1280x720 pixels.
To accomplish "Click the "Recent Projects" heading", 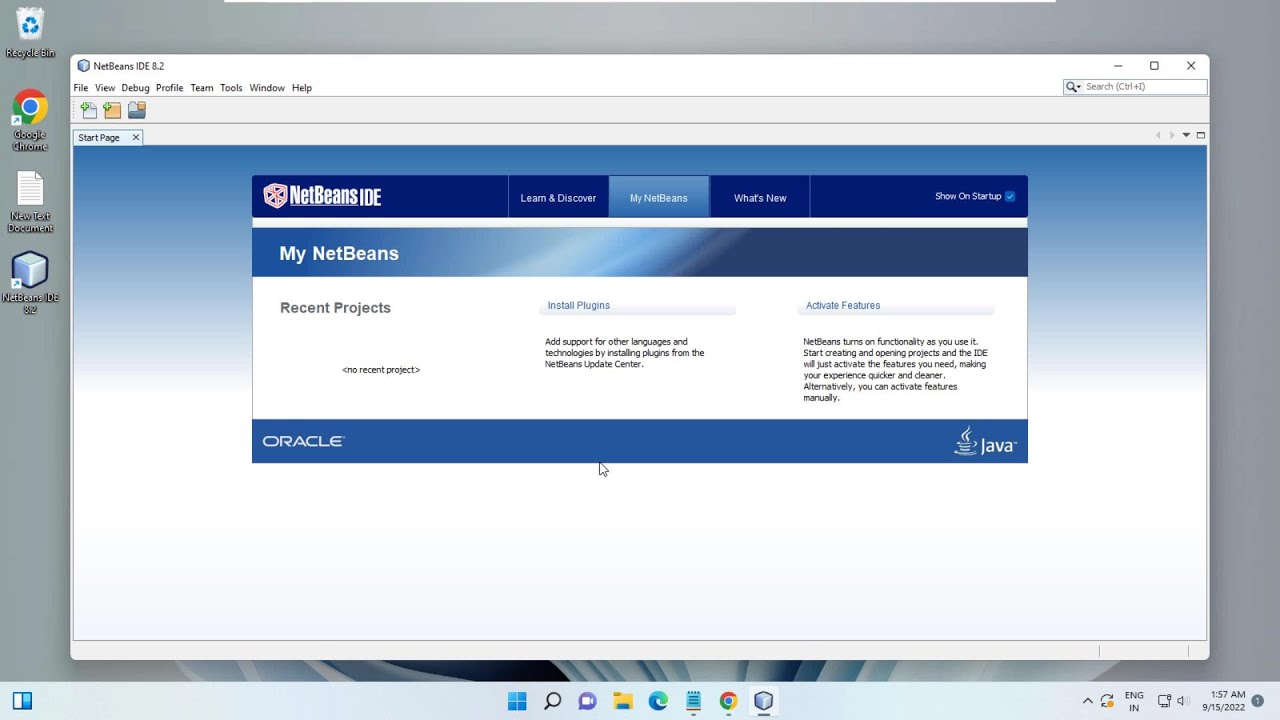I will [335, 308].
